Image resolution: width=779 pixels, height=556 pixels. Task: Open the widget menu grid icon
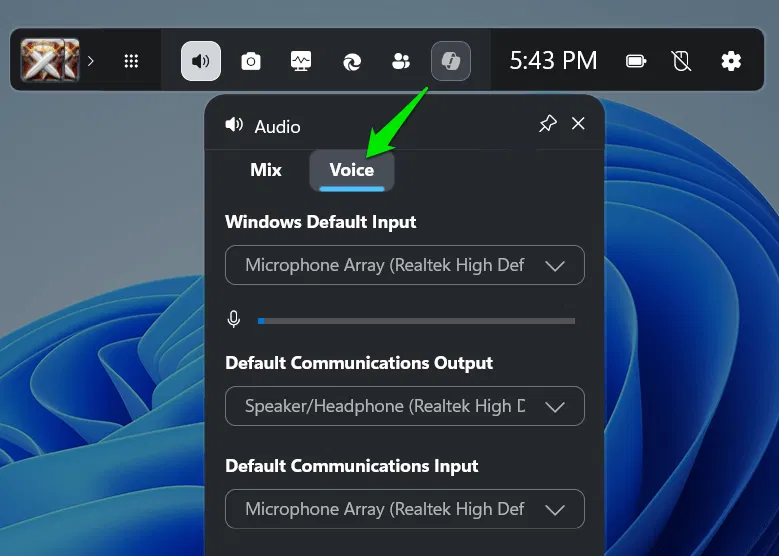[x=131, y=61]
